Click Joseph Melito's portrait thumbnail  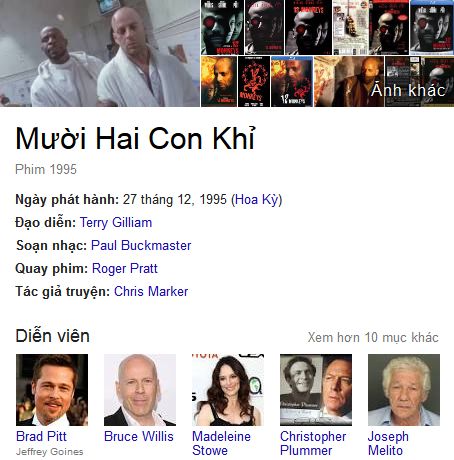coord(404,390)
